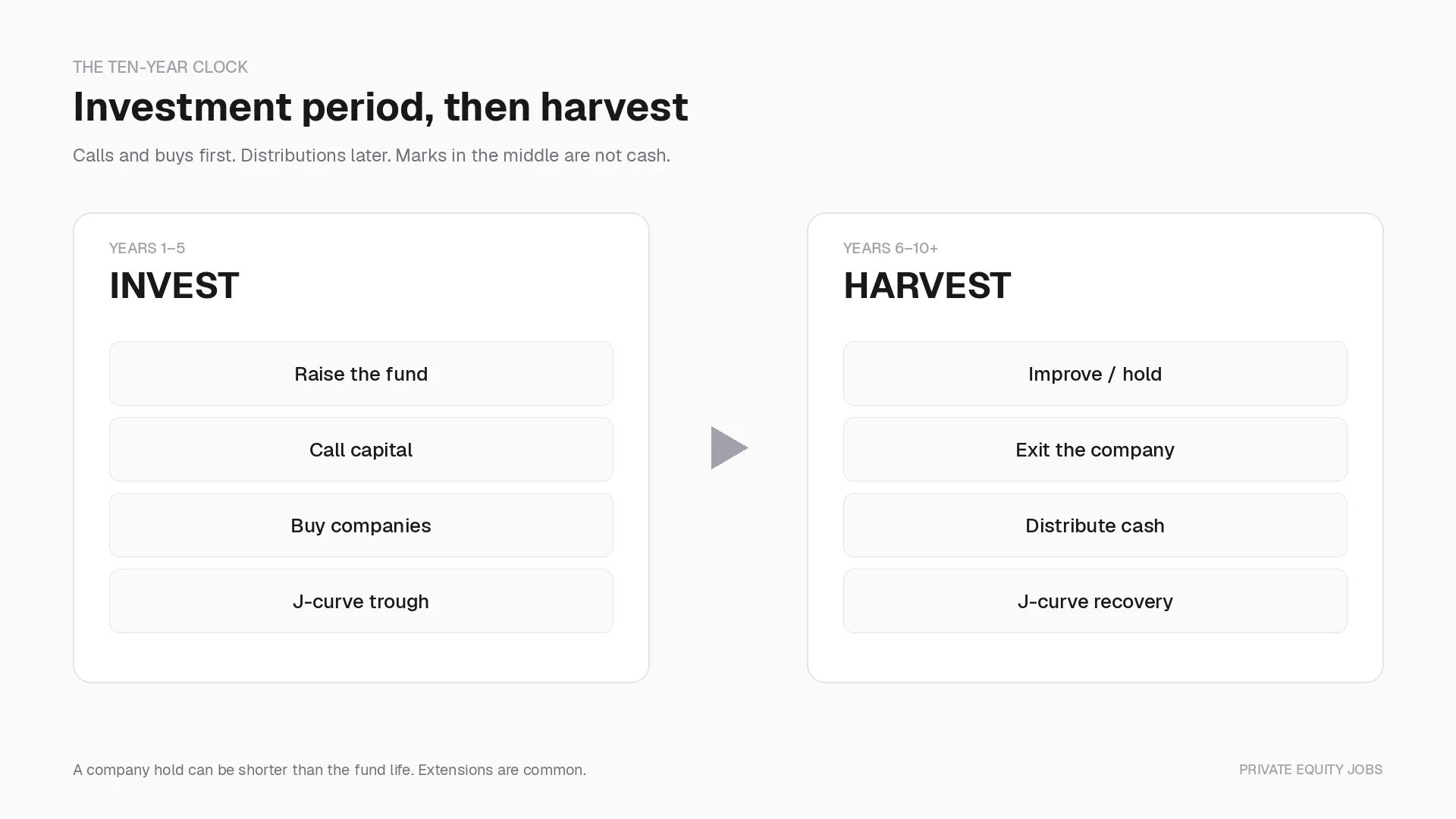Click the Exit the company box
1456x819 pixels.
1095,449
